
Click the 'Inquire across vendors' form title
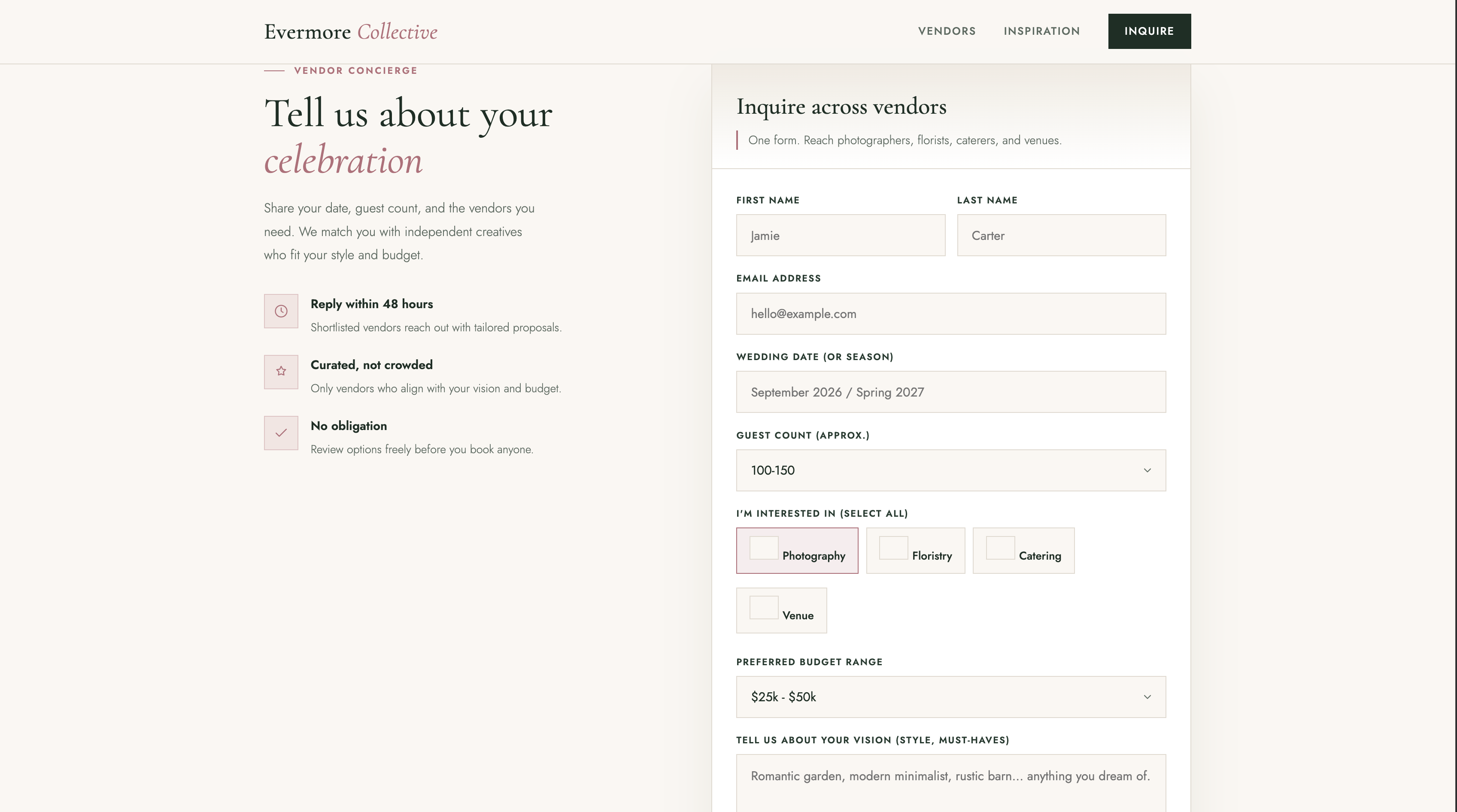[841, 107]
